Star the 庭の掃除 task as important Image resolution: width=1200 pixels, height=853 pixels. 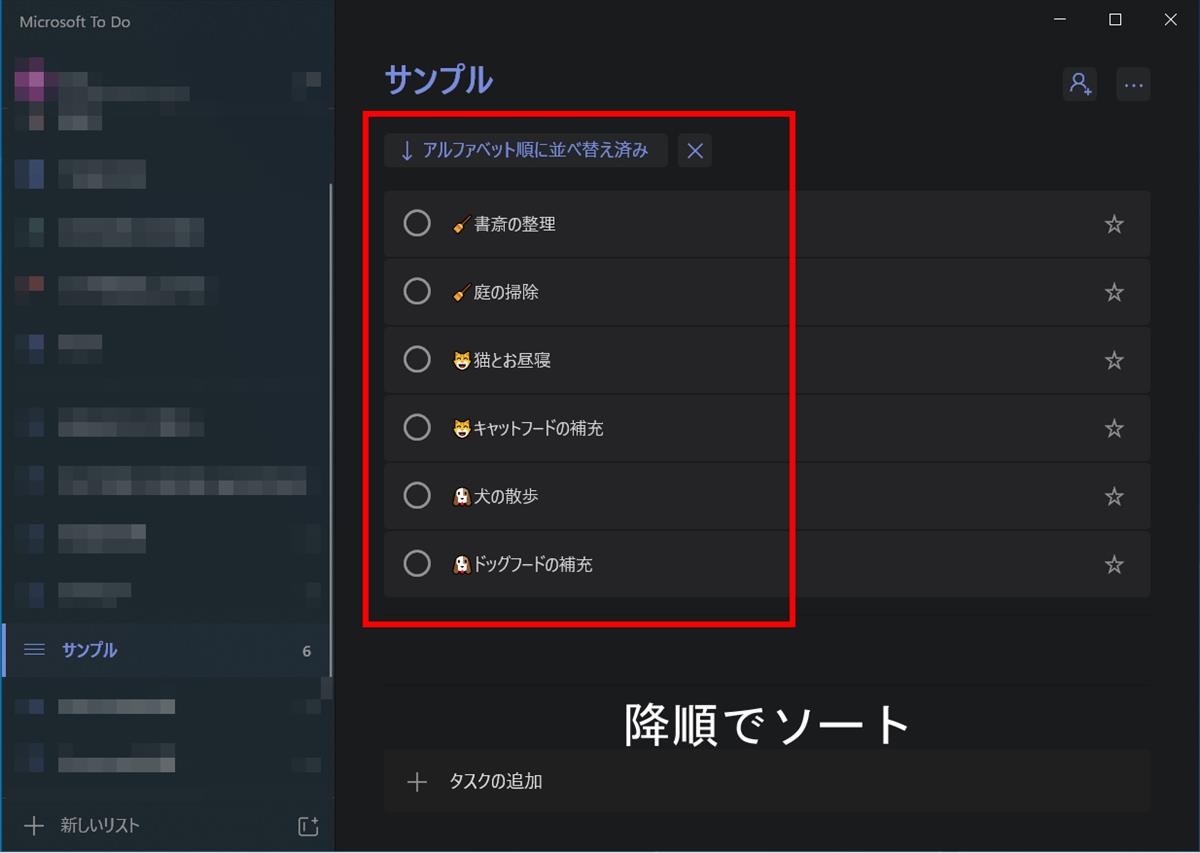[x=1114, y=293]
